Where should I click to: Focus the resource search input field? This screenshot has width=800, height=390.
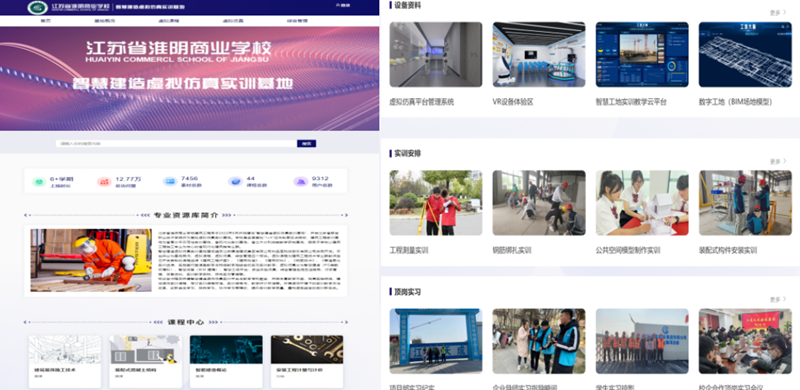pyautogui.click(x=176, y=143)
